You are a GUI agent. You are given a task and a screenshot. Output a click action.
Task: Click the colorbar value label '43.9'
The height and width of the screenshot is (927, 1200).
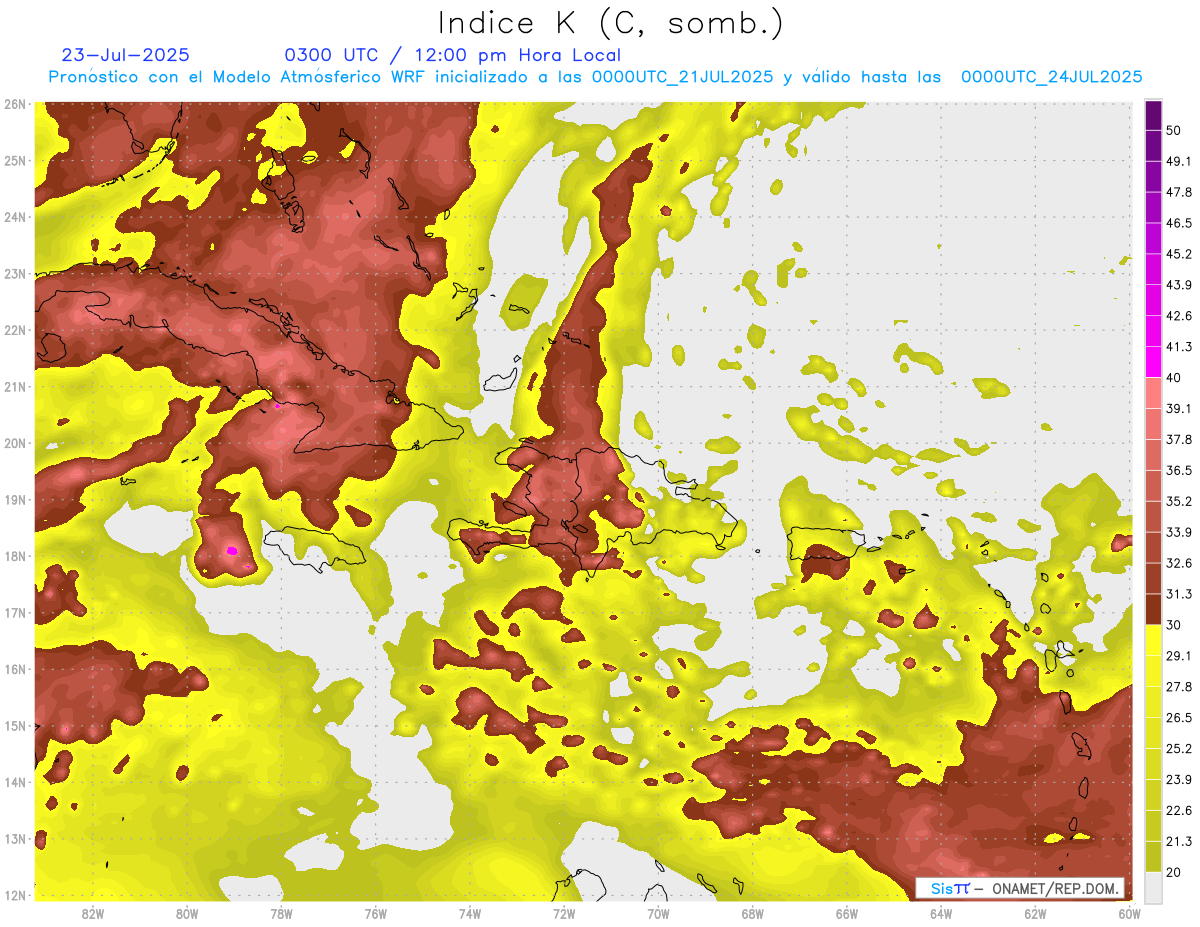[x=1178, y=285]
